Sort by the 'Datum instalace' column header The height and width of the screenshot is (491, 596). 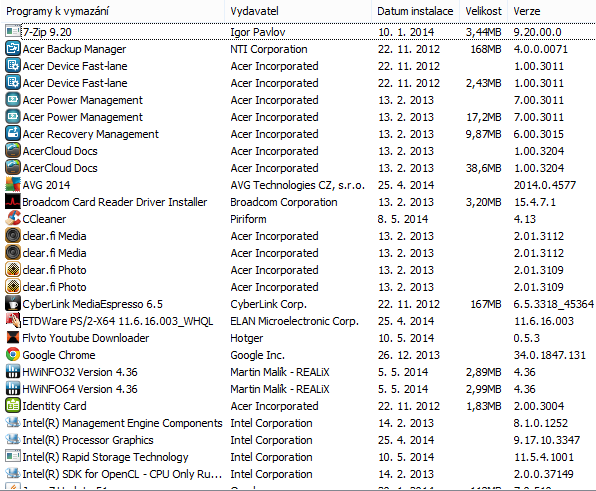(415, 11)
